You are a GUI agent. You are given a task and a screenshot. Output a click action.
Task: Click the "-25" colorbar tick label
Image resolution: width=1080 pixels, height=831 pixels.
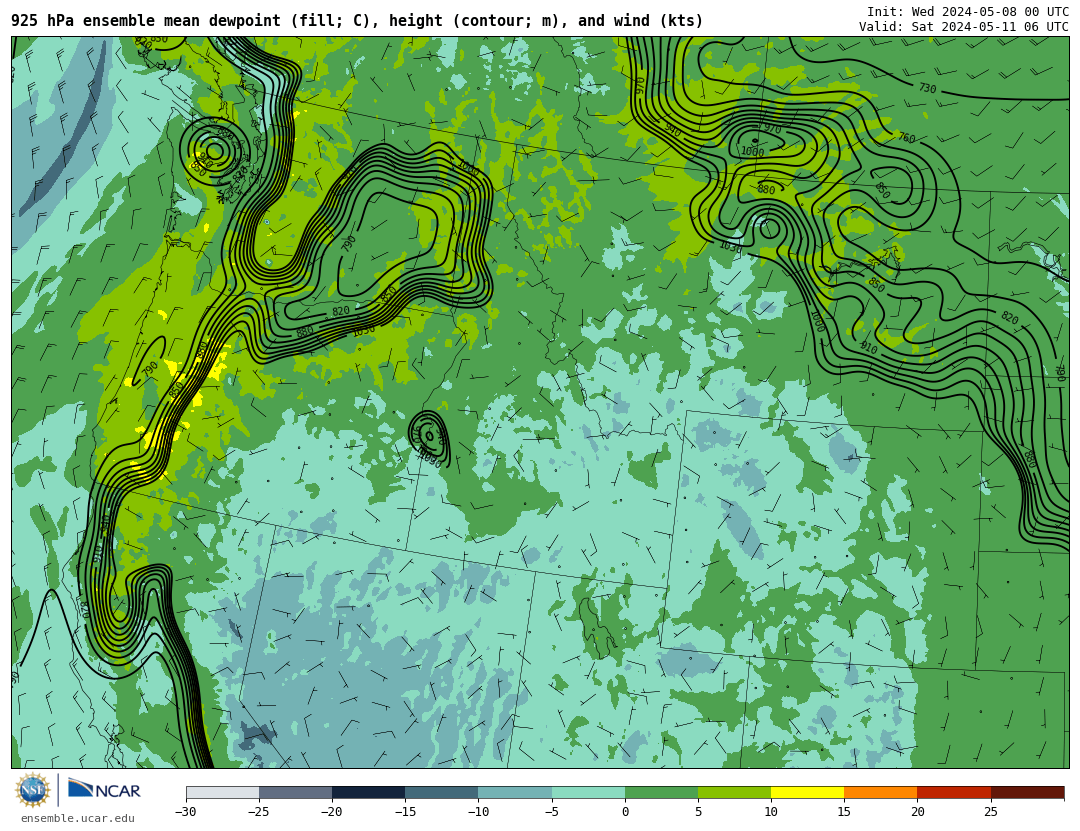[x=258, y=812]
